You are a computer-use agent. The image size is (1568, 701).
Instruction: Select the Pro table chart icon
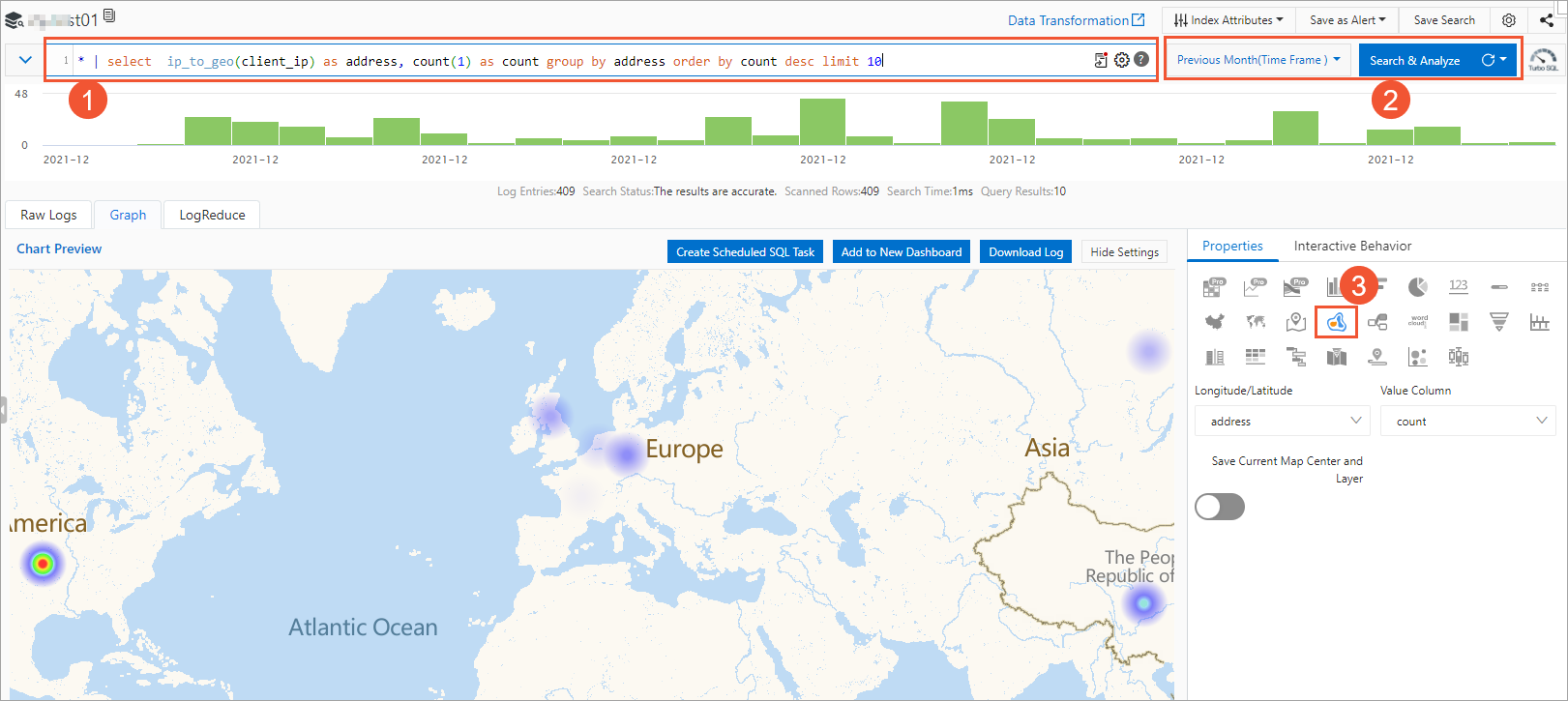coord(1214,286)
